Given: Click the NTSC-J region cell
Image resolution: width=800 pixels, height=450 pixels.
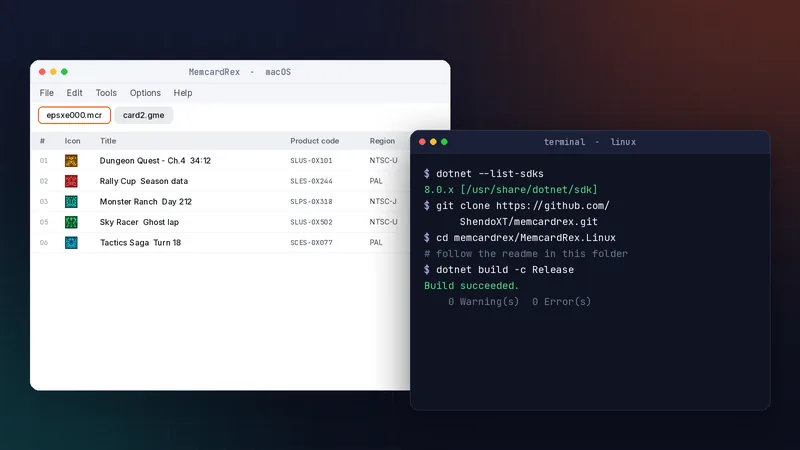Looking at the screenshot, I should click(x=383, y=202).
